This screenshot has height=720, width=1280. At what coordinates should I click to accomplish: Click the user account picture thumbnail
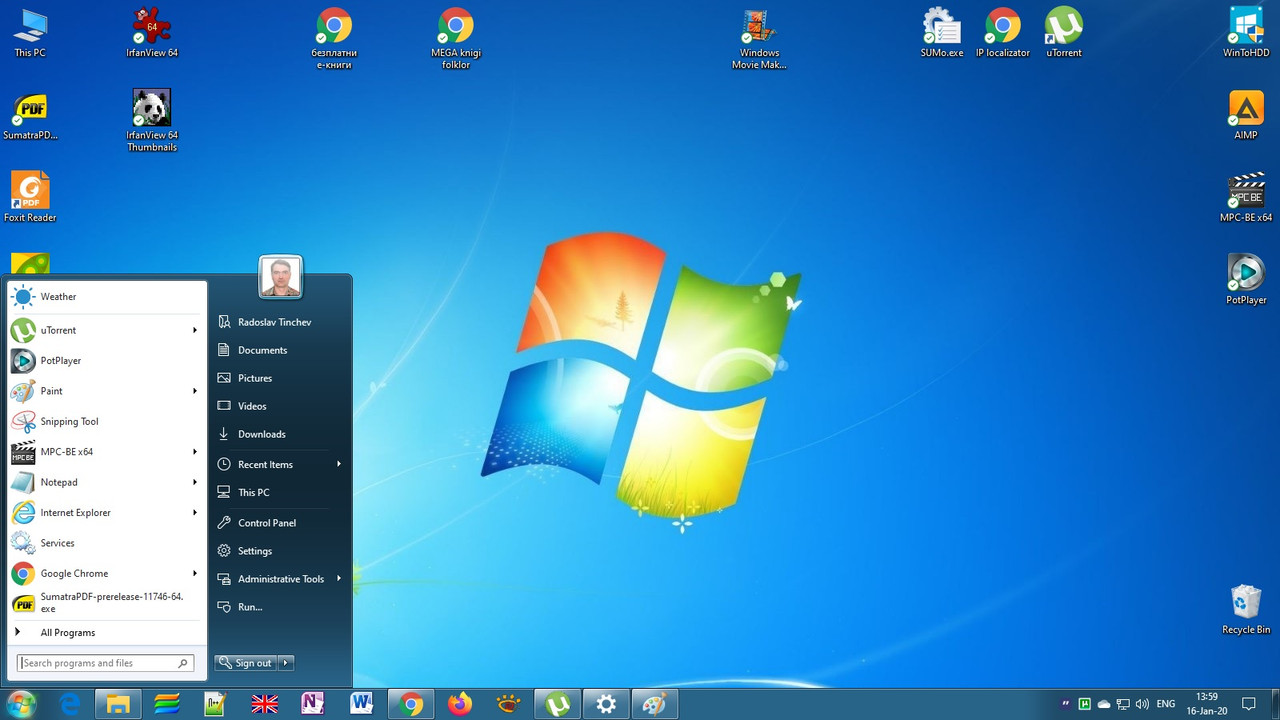pos(280,277)
